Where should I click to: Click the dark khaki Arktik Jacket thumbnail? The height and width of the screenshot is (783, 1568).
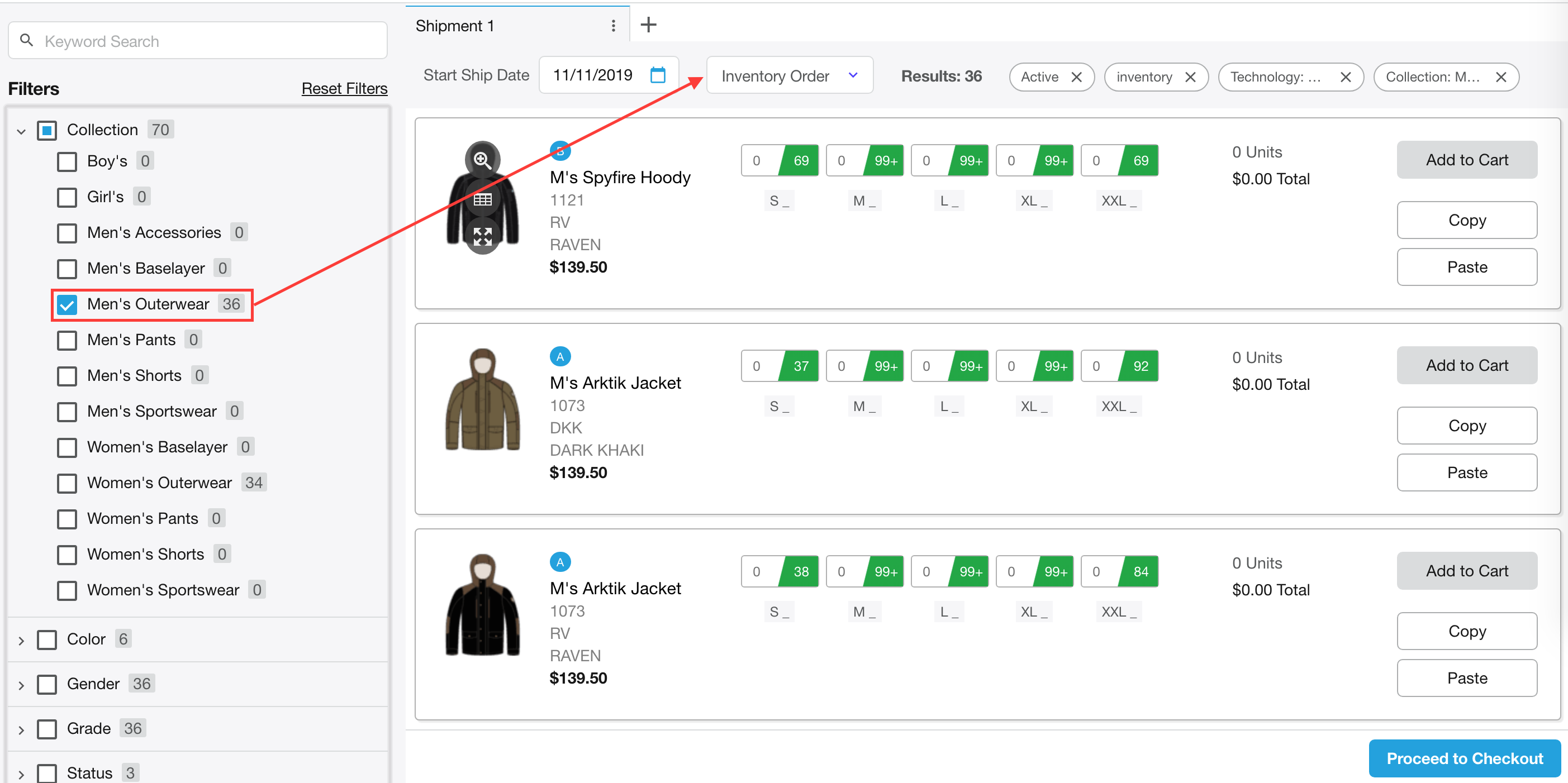point(482,400)
